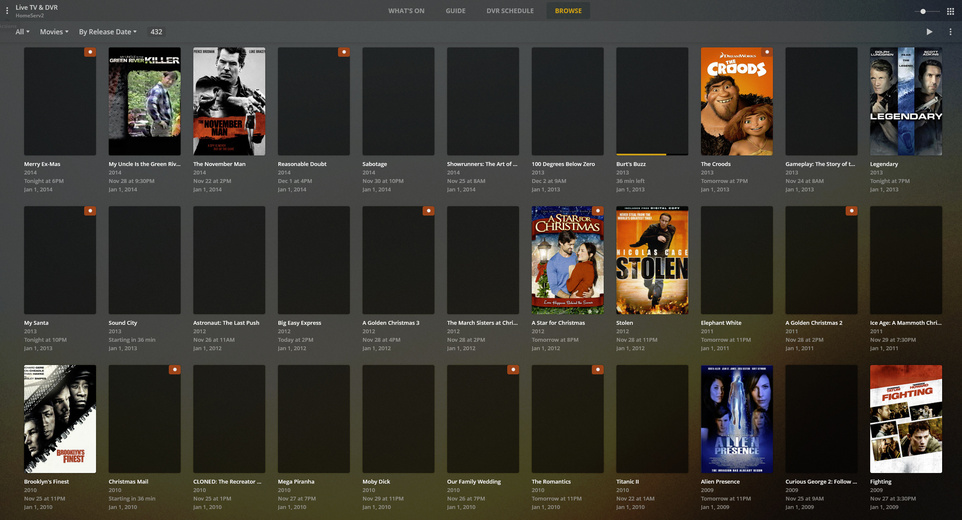Click the record badge on The Romantics poster

coord(598,370)
